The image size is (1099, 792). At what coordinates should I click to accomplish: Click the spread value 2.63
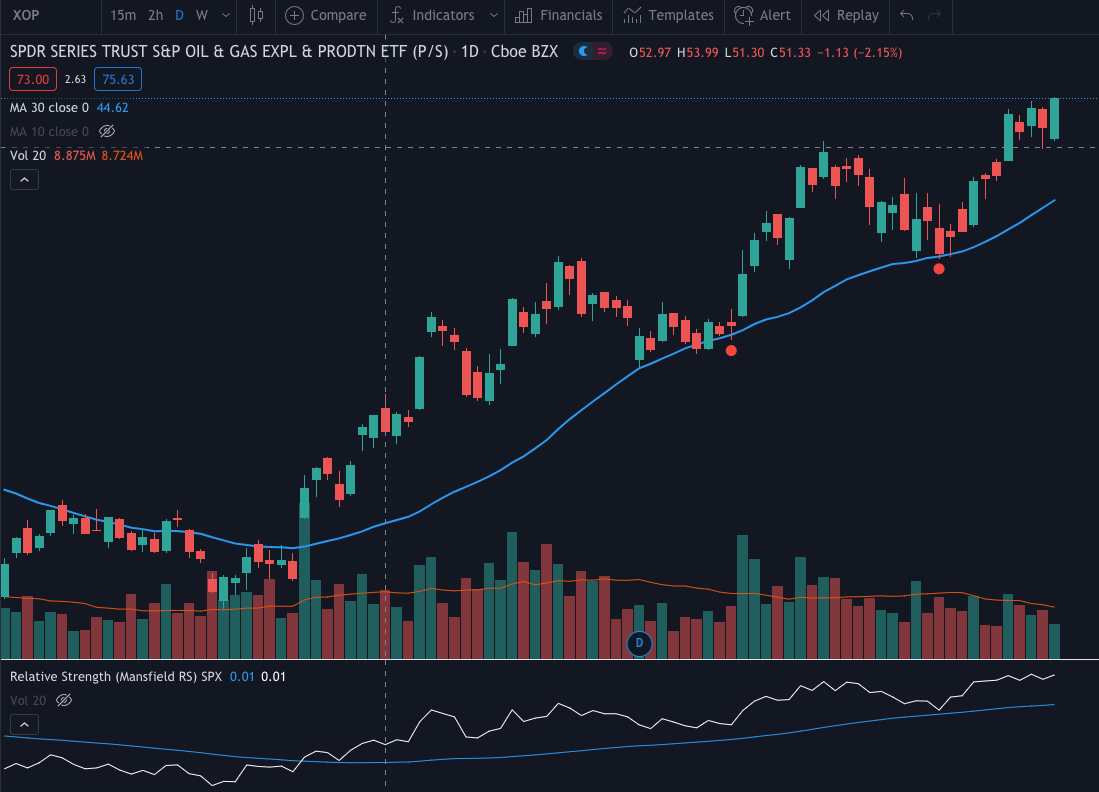76,79
